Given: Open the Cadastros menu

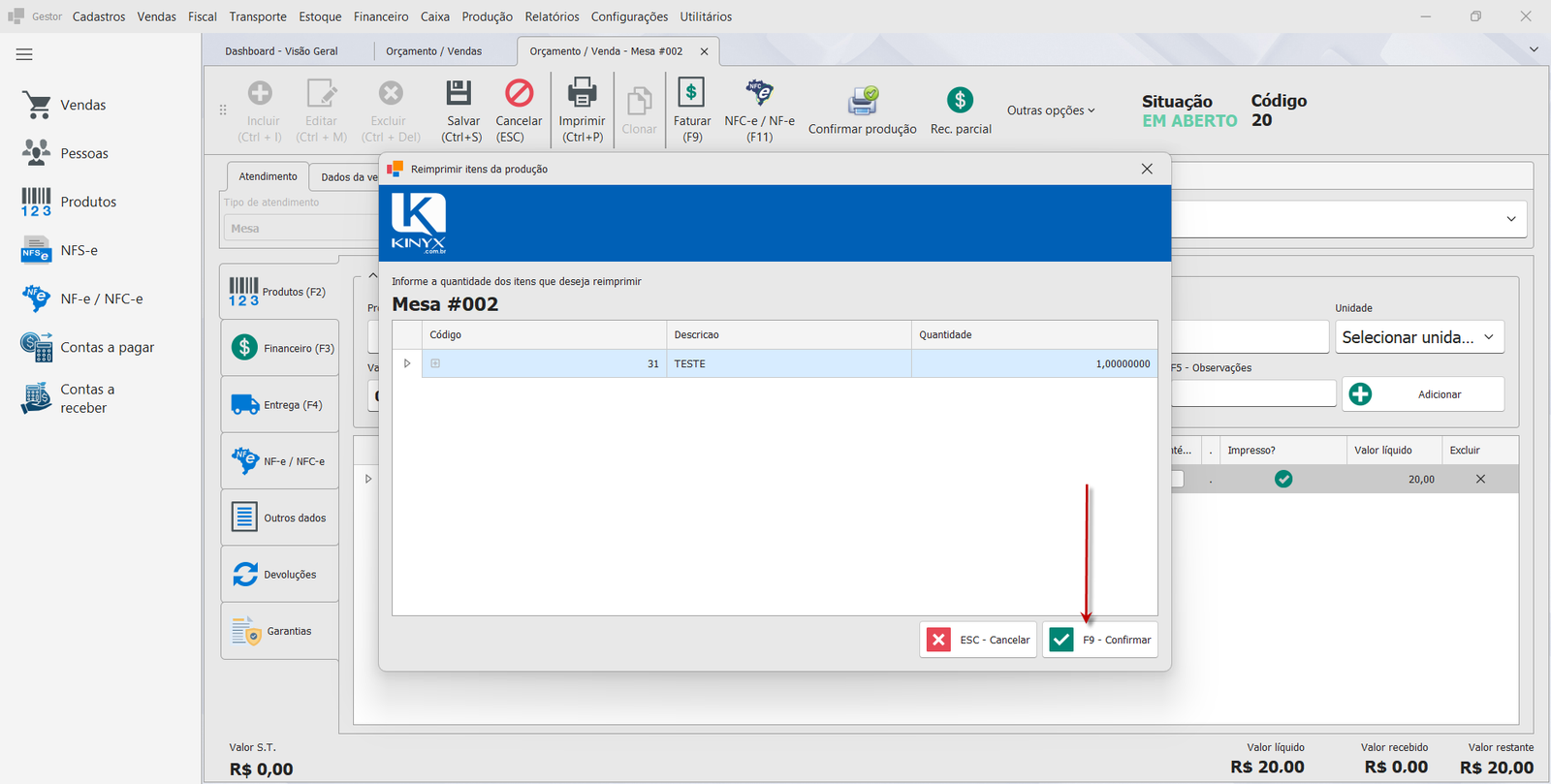Looking at the screenshot, I should pyautogui.click(x=99, y=16).
